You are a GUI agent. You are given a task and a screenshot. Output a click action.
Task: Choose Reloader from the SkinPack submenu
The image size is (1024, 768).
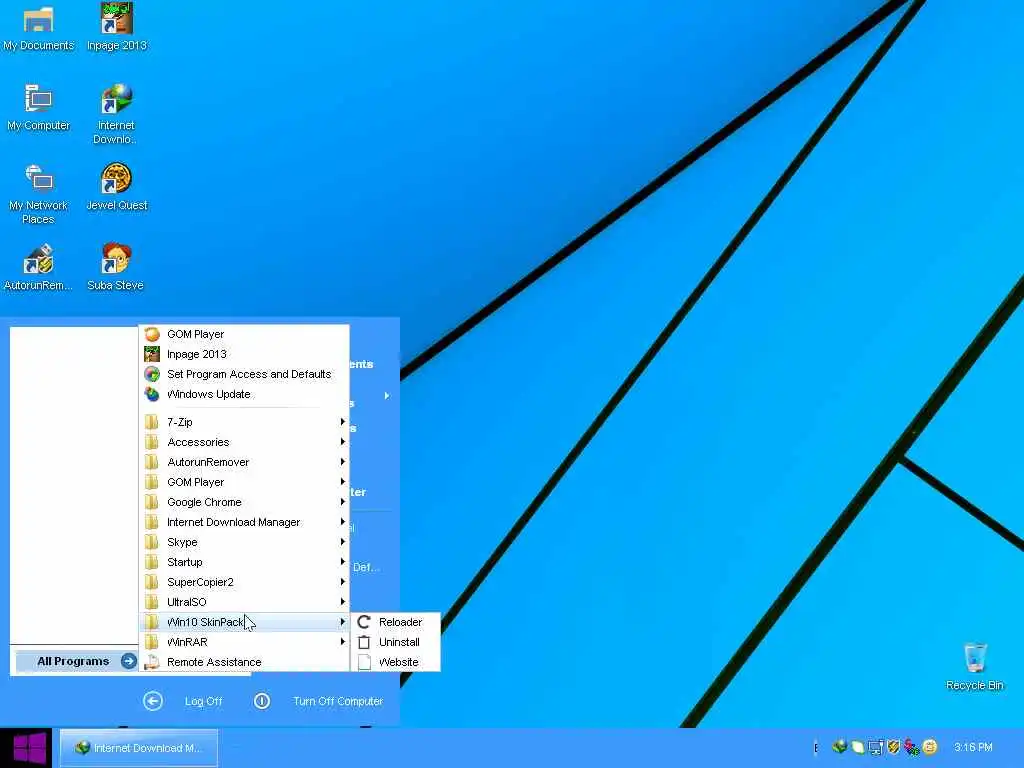click(396, 622)
